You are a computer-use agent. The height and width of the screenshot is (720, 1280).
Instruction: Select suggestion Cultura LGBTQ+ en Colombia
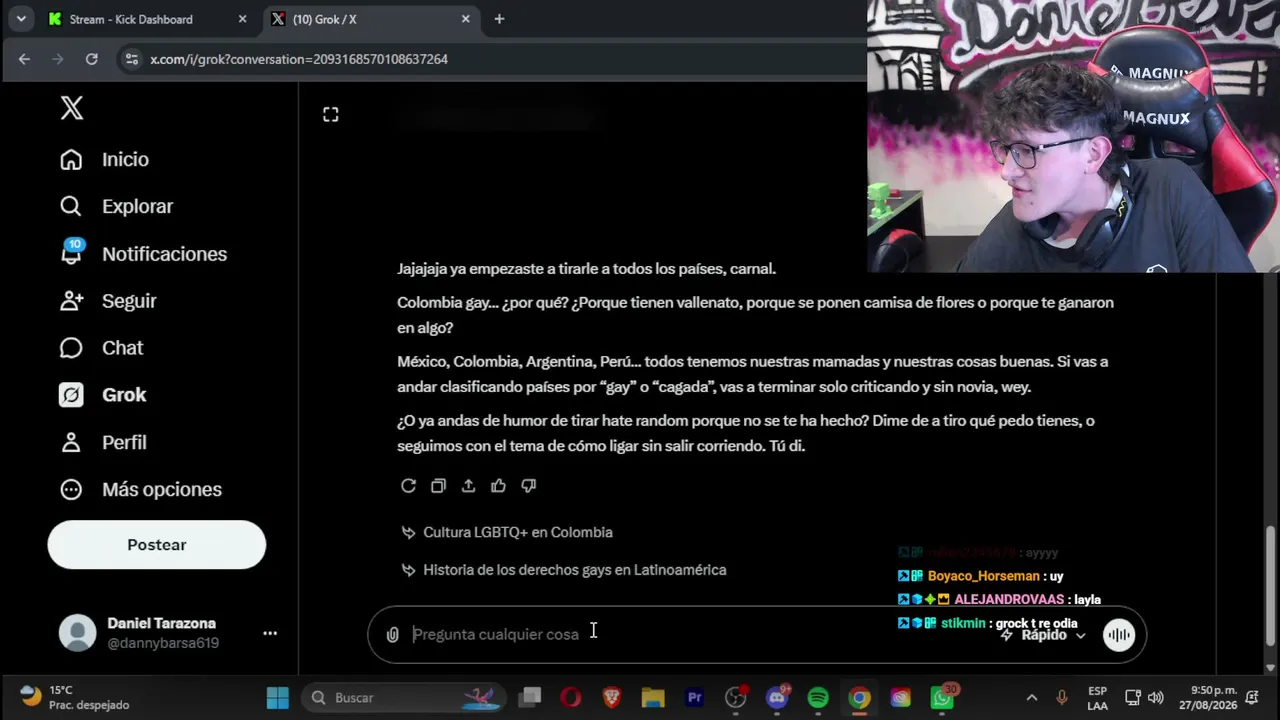pyautogui.click(x=507, y=533)
